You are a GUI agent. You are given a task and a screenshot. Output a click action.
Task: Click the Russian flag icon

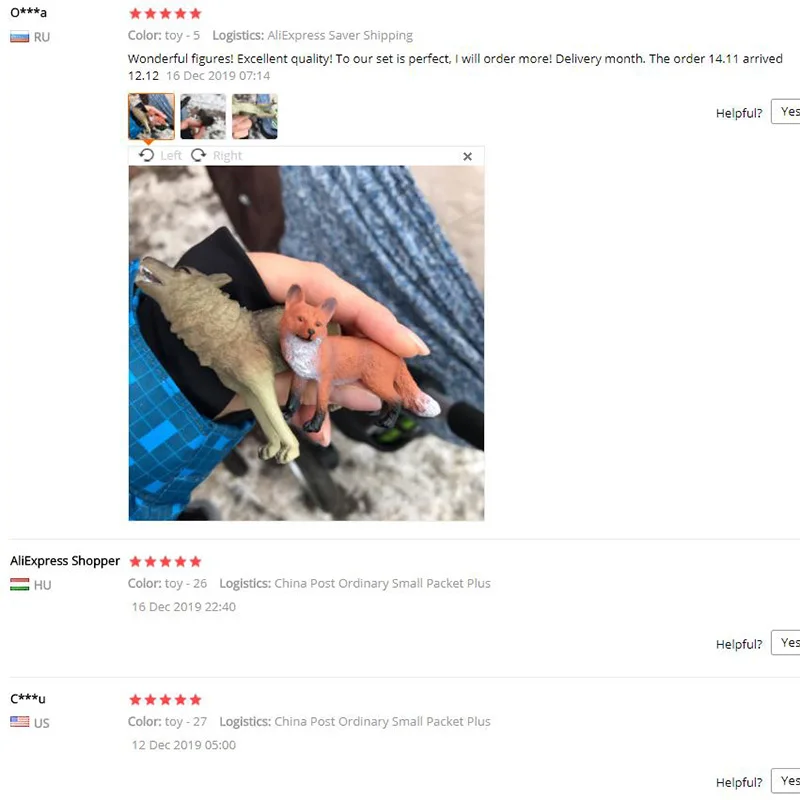[x=19, y=37]
